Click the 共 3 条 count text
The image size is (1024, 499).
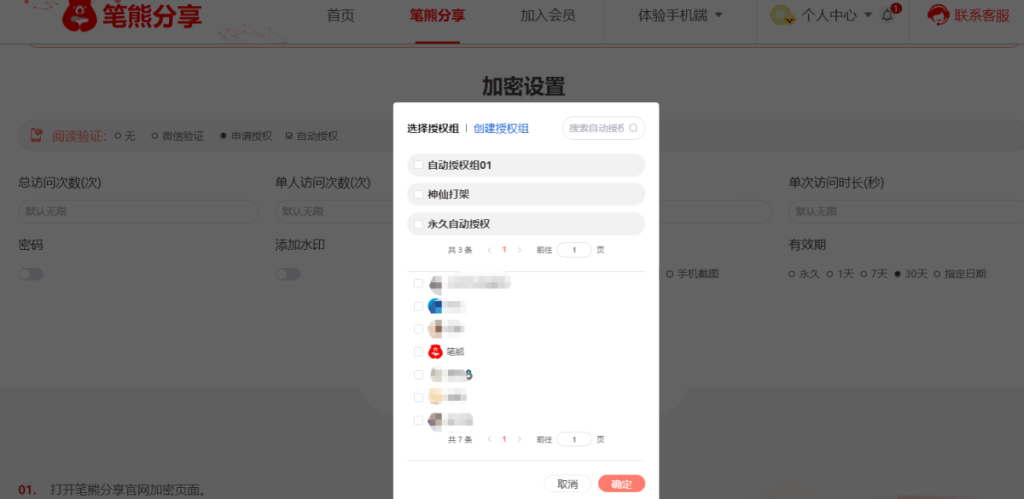coord(460,250)
